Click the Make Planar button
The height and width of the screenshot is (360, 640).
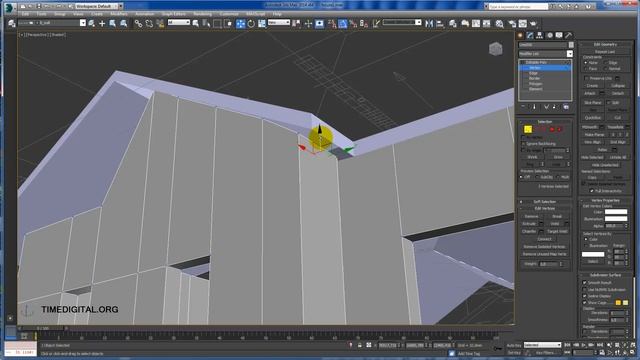click(594, 134)
